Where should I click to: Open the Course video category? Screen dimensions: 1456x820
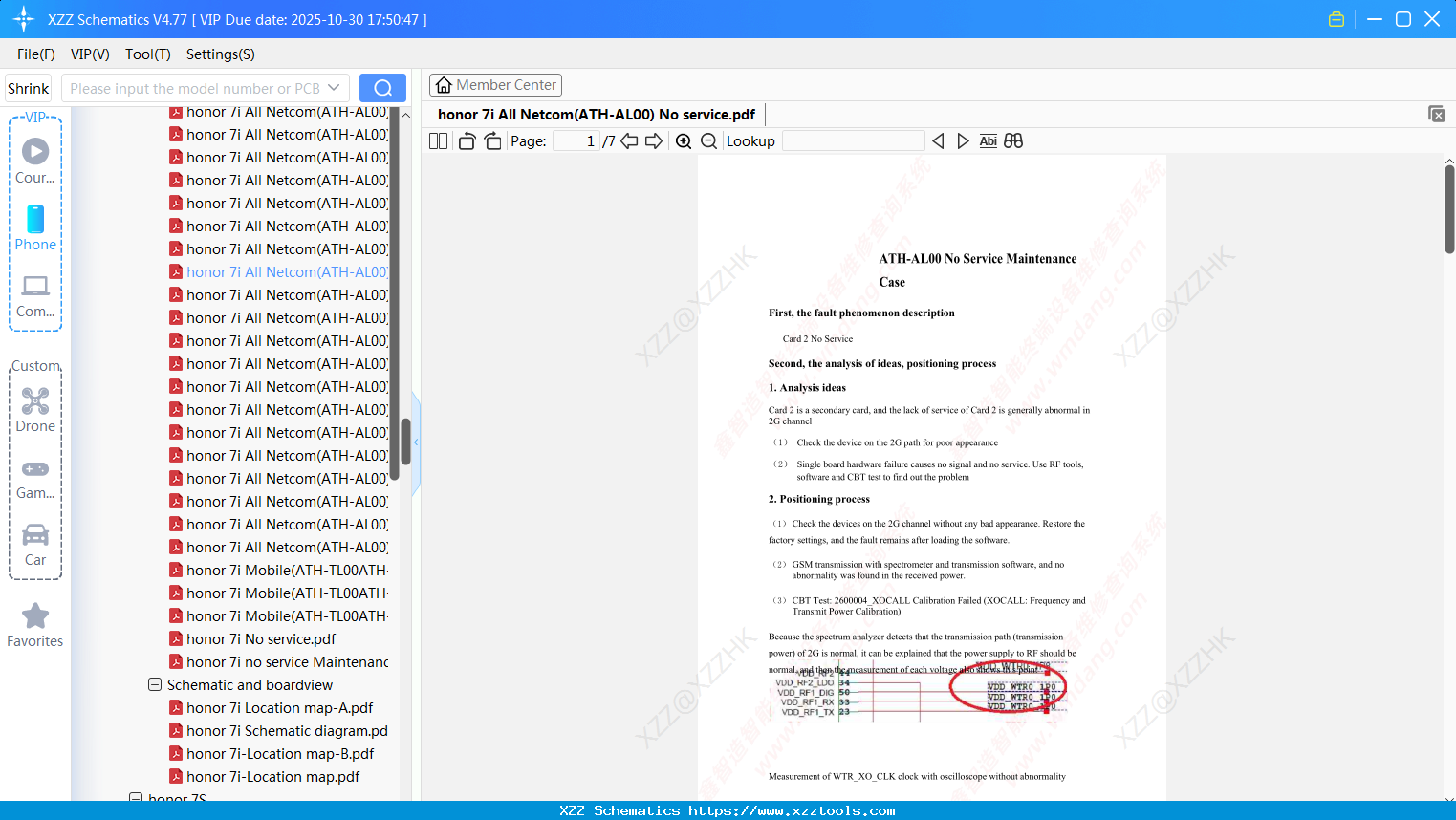[35, 161]
